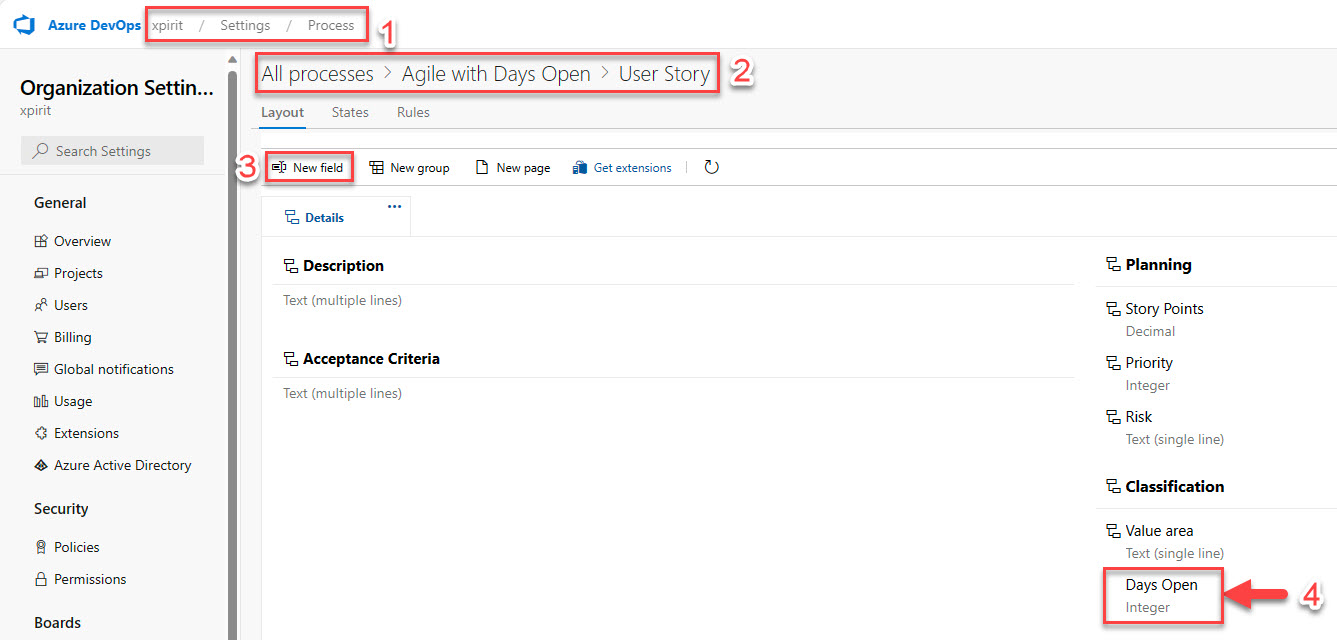Select the Days Open field

click(1161, 585)
